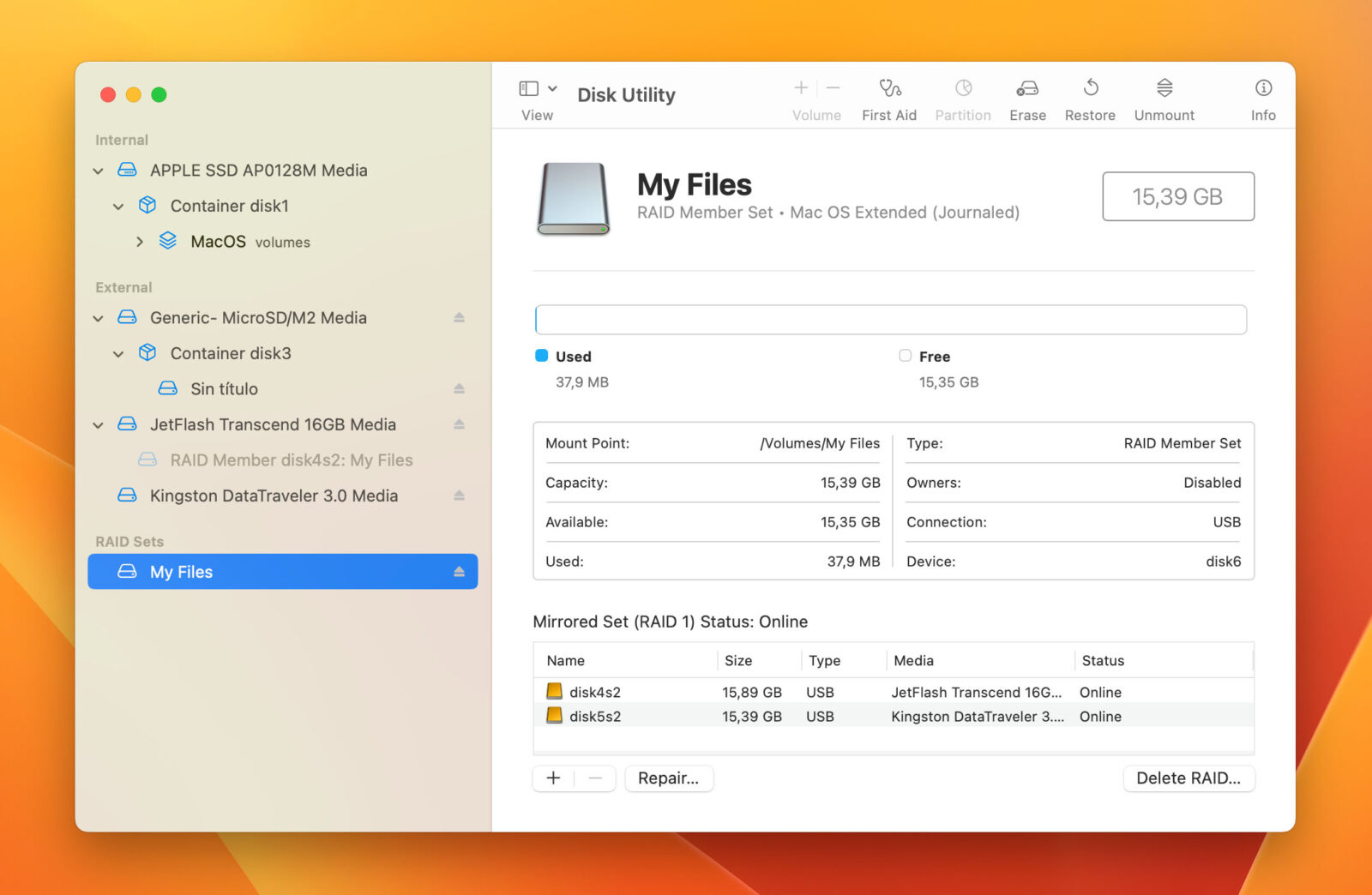
Task: Collapse Container disk3 in the sidebar
Action: [118, 353]
